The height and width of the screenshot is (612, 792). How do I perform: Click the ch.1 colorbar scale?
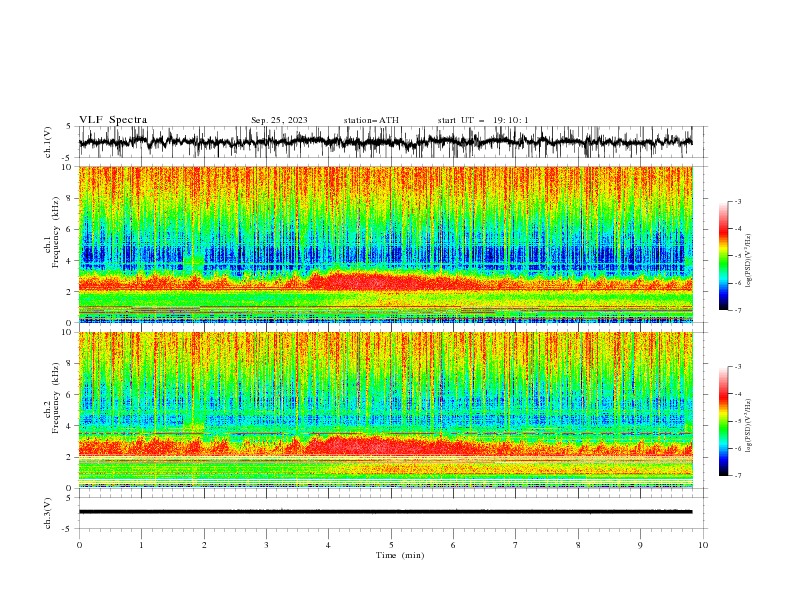724,256
